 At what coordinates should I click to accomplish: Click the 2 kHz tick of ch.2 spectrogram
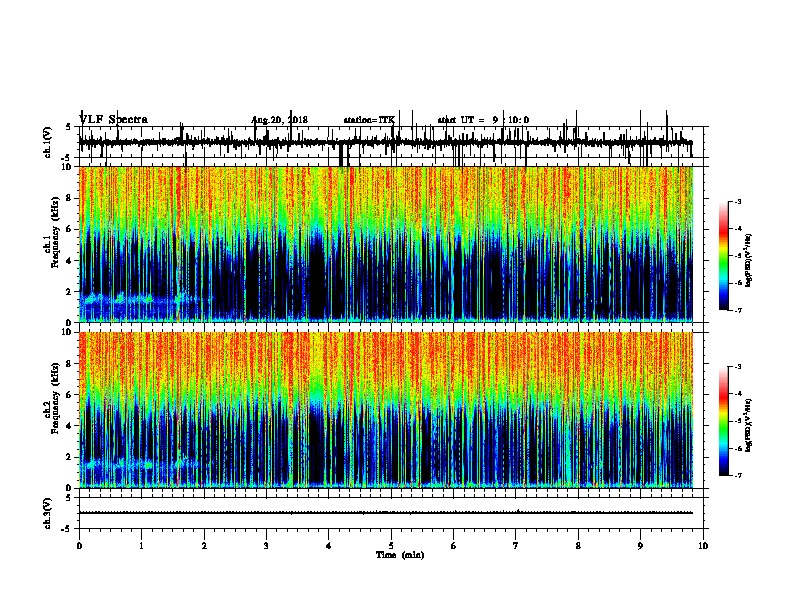click(x=70, y=457)
